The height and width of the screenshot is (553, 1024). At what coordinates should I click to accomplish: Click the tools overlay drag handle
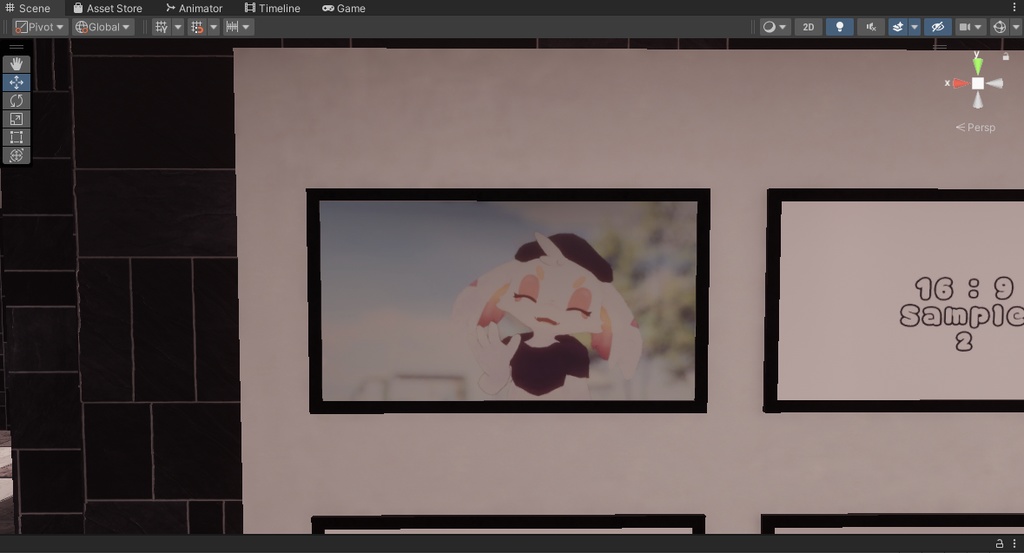(x=16, y=47)
